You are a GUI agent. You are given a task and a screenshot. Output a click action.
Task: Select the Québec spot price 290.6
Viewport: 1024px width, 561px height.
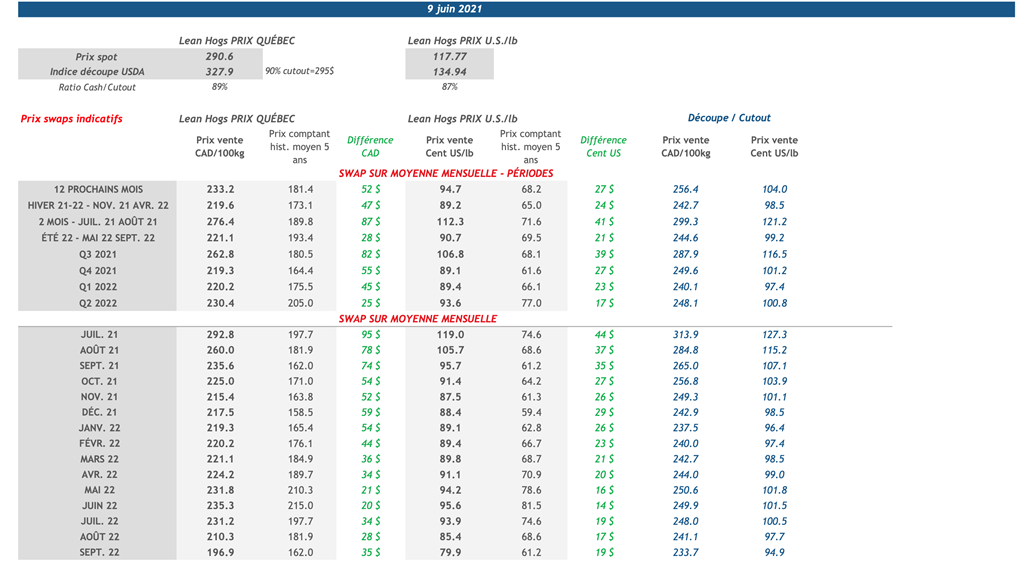tap(219, 57)
